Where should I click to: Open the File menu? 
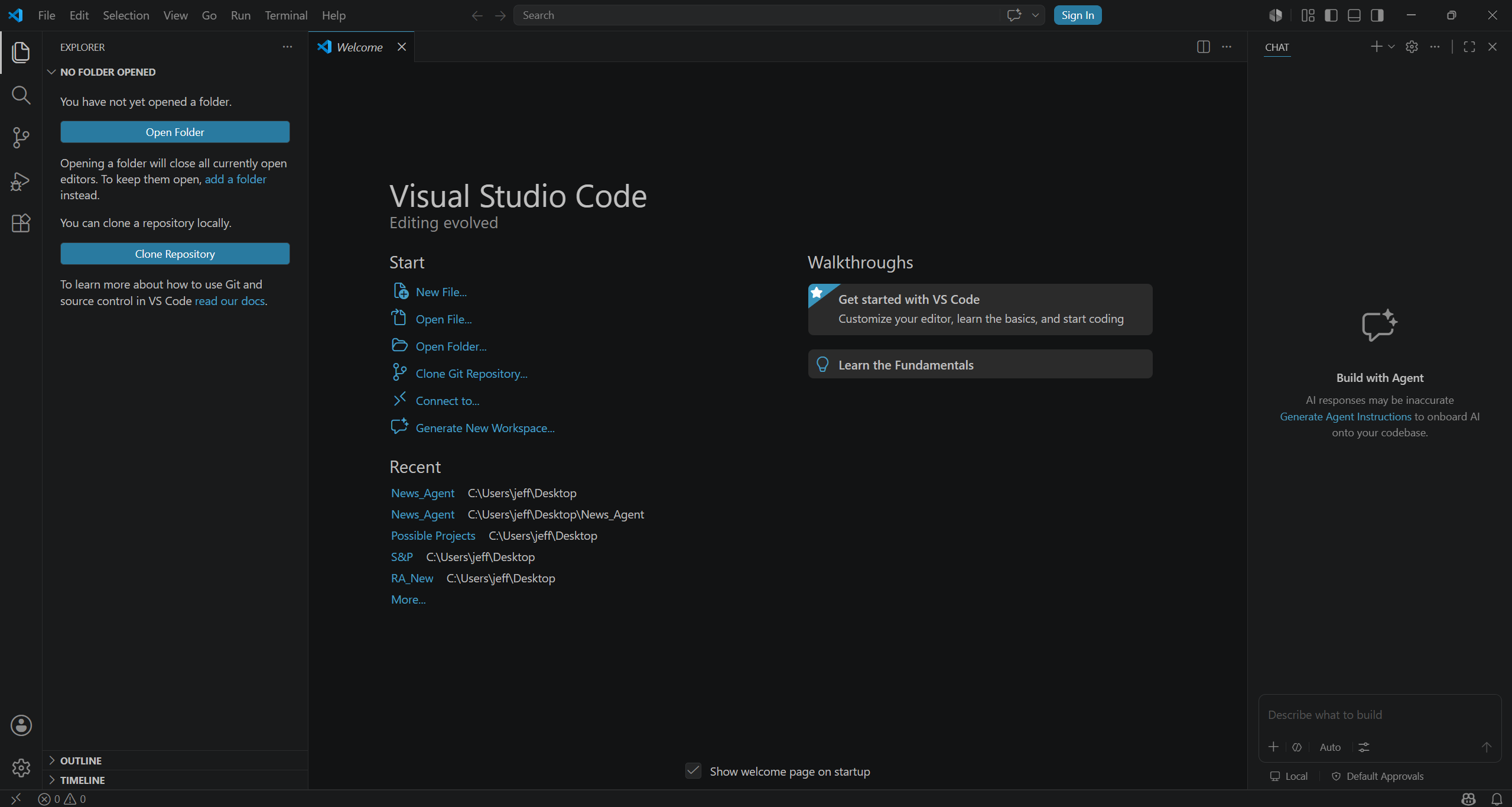(47, 15)
